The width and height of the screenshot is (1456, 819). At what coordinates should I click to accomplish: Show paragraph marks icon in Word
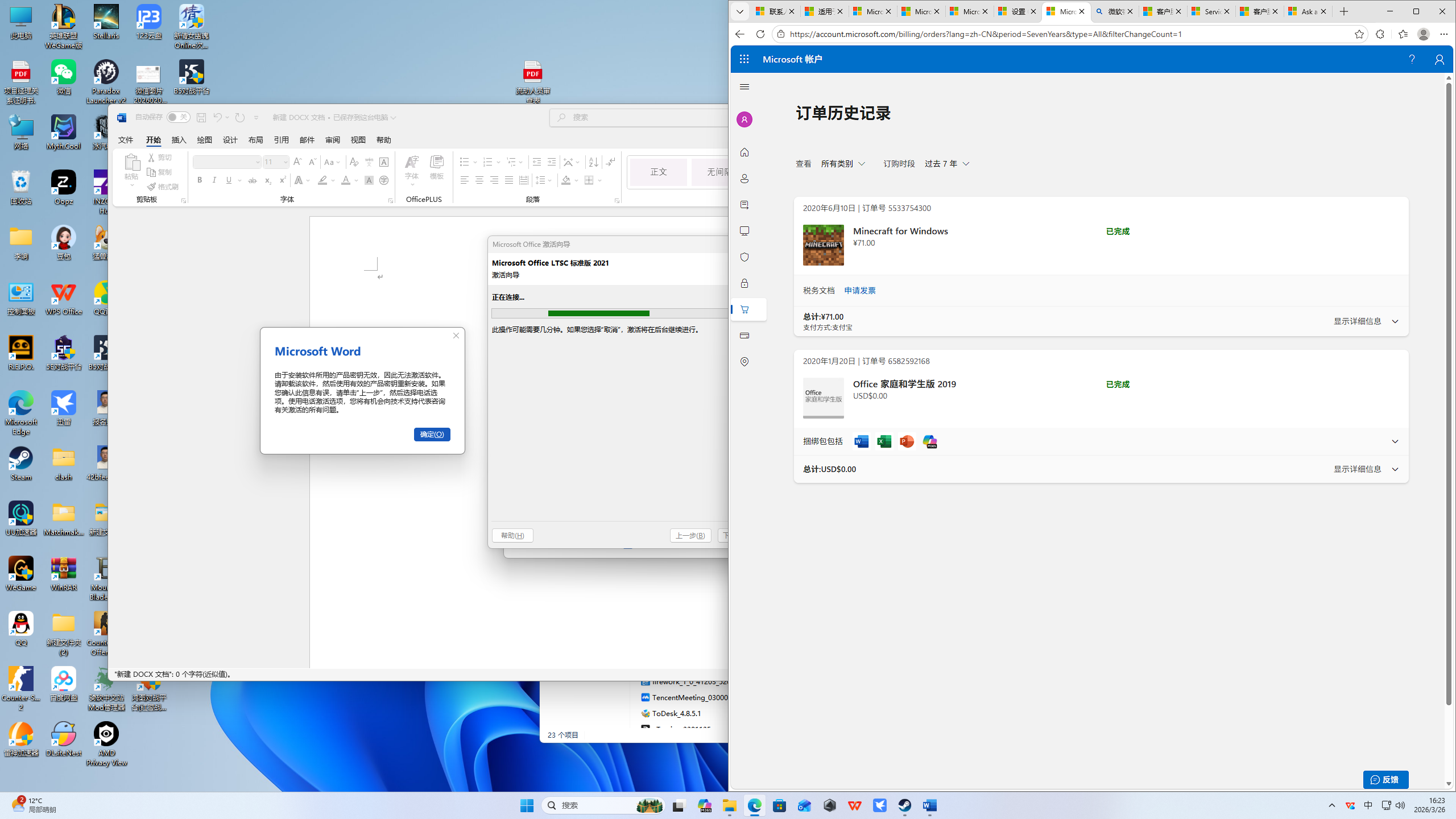[x=610, y=162]
